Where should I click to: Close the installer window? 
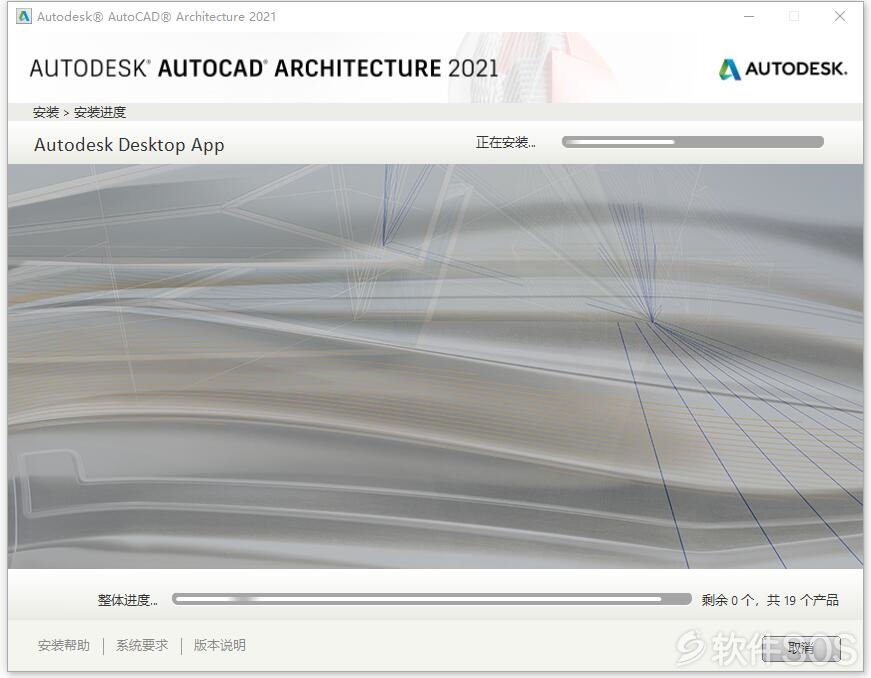[x=840, y=17]
